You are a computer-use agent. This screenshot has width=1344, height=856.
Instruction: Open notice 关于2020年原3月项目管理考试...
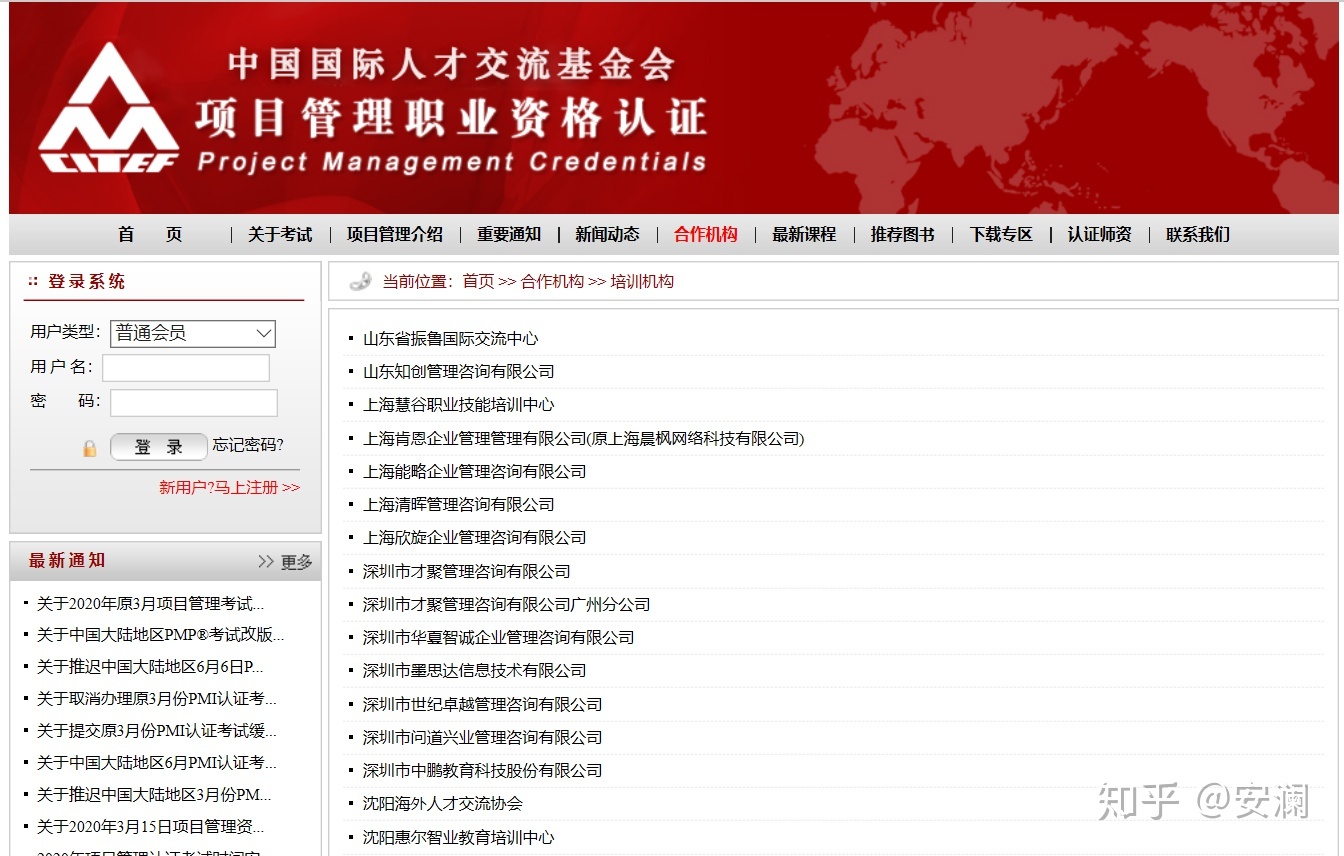[x=151, y=604]
